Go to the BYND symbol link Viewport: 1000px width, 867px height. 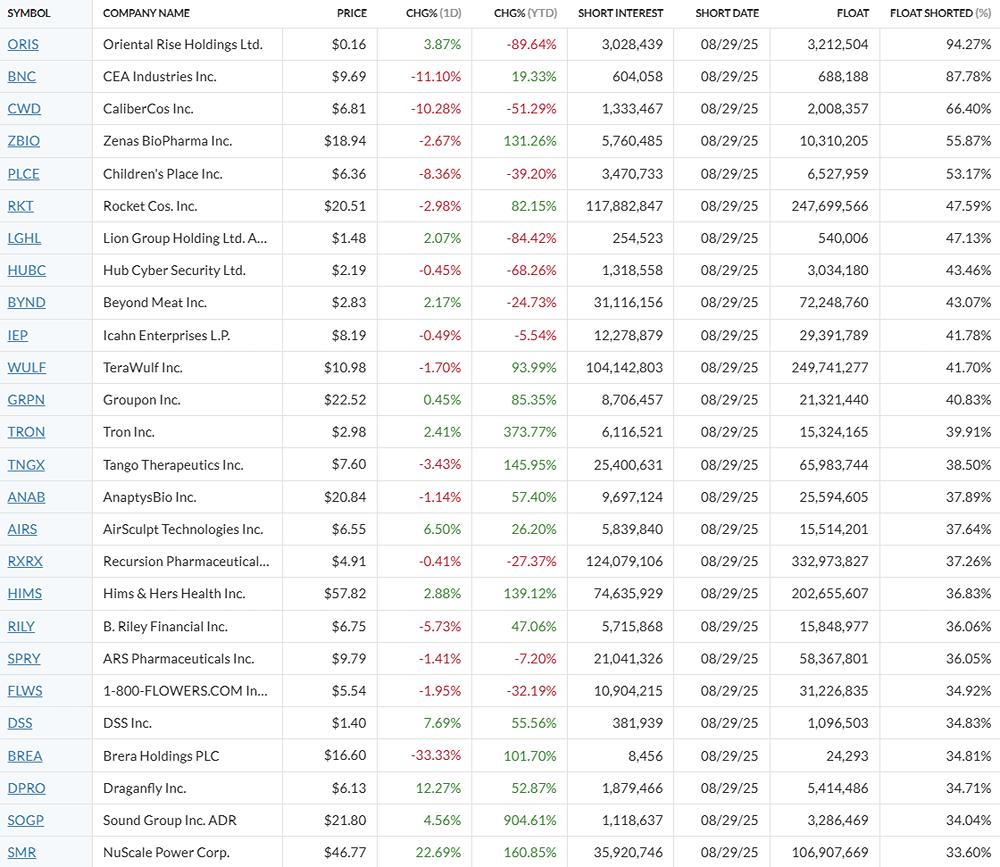pos(26,302)
